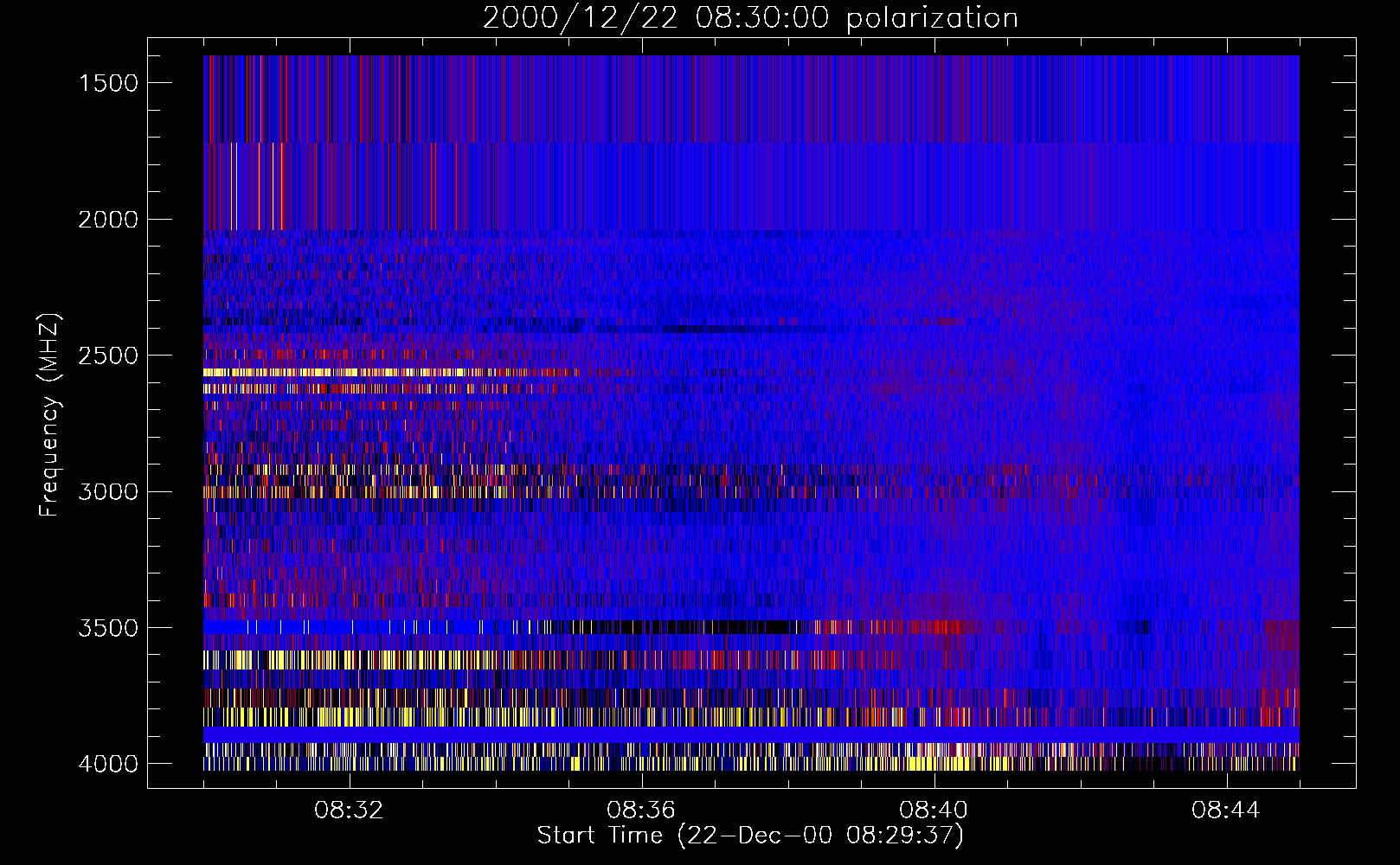Select the 3500 frequency axis label
The width and height of the screenshot is (1400, 865).
[x=108, y=628]
